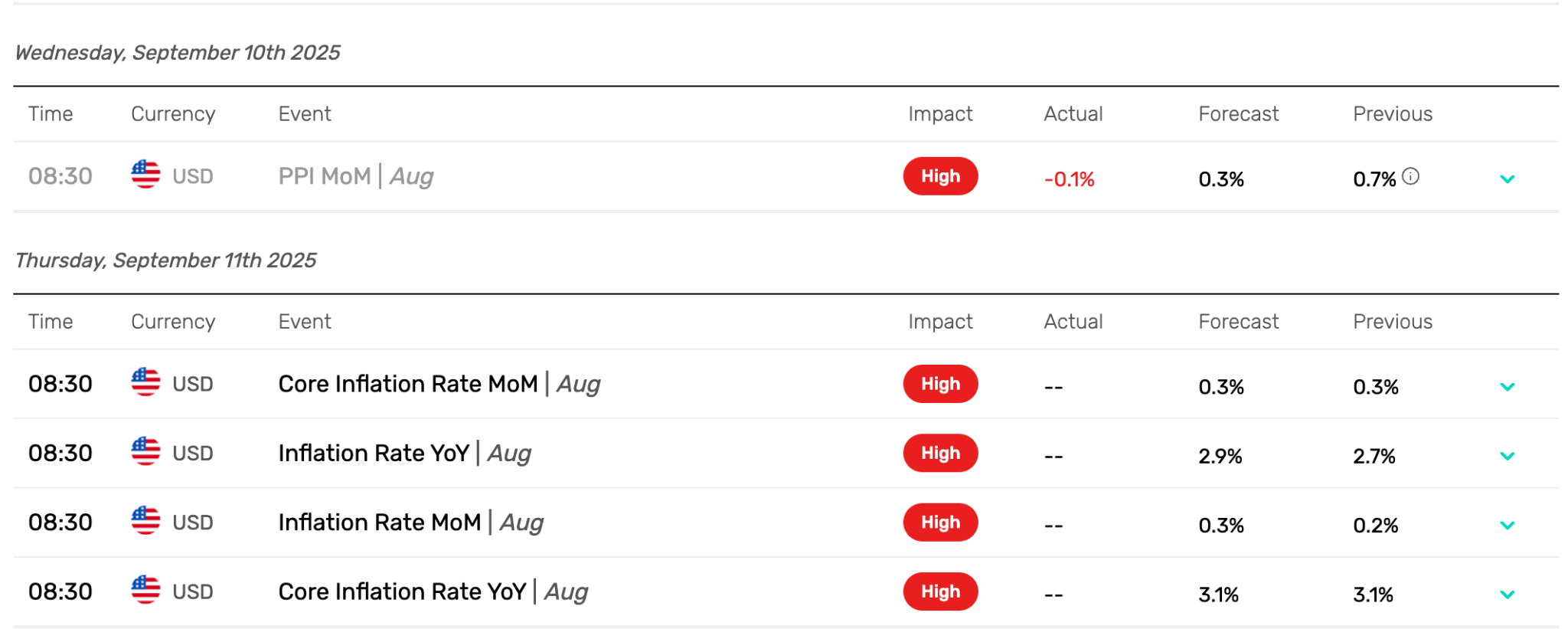The height and width of the screenshot is (629, 1568).
Task: Click the flag beside Inflation Rate MoM
Action: [145, 521]
